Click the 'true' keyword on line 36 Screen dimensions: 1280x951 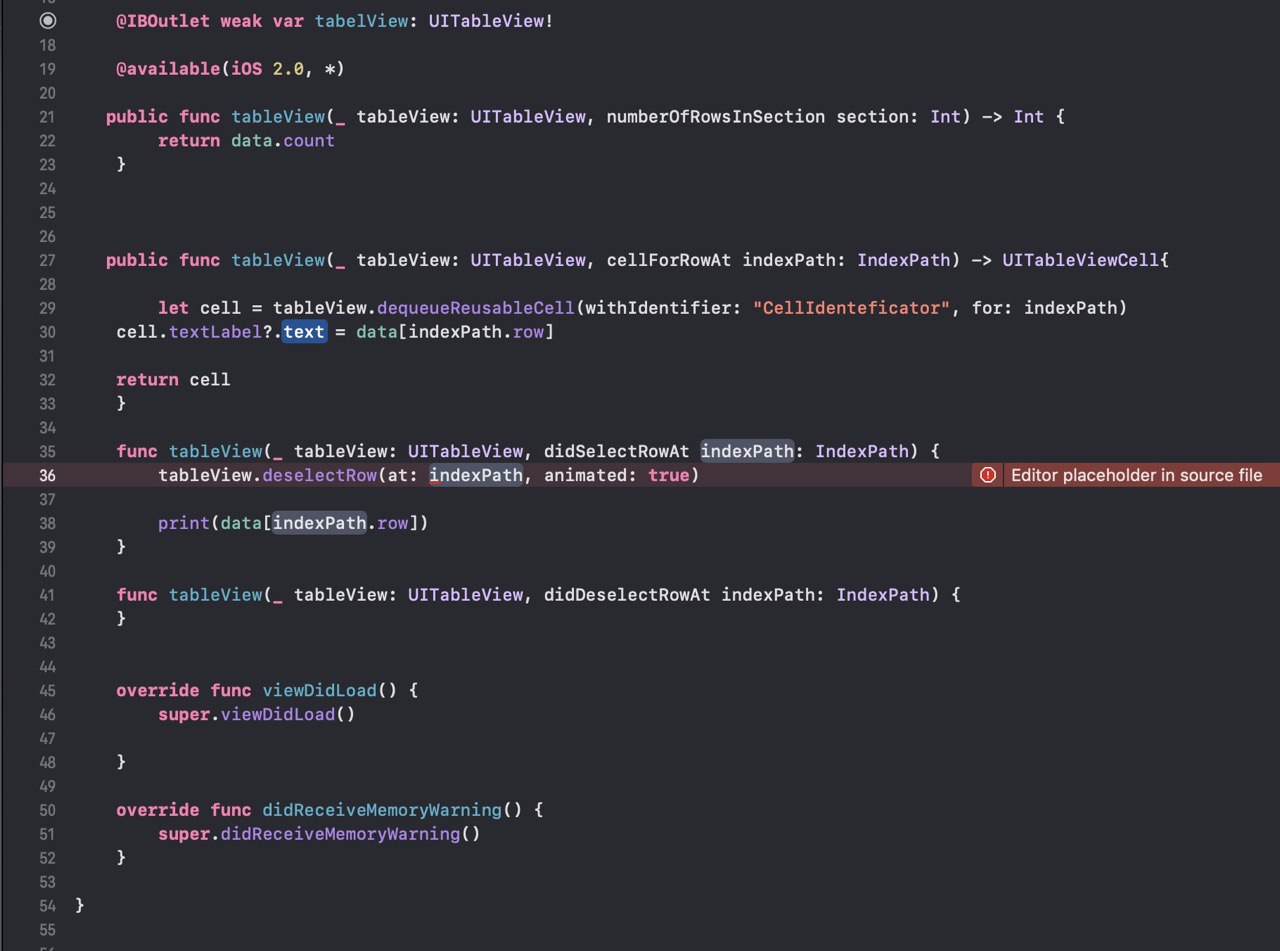click(x=669, y=475)
